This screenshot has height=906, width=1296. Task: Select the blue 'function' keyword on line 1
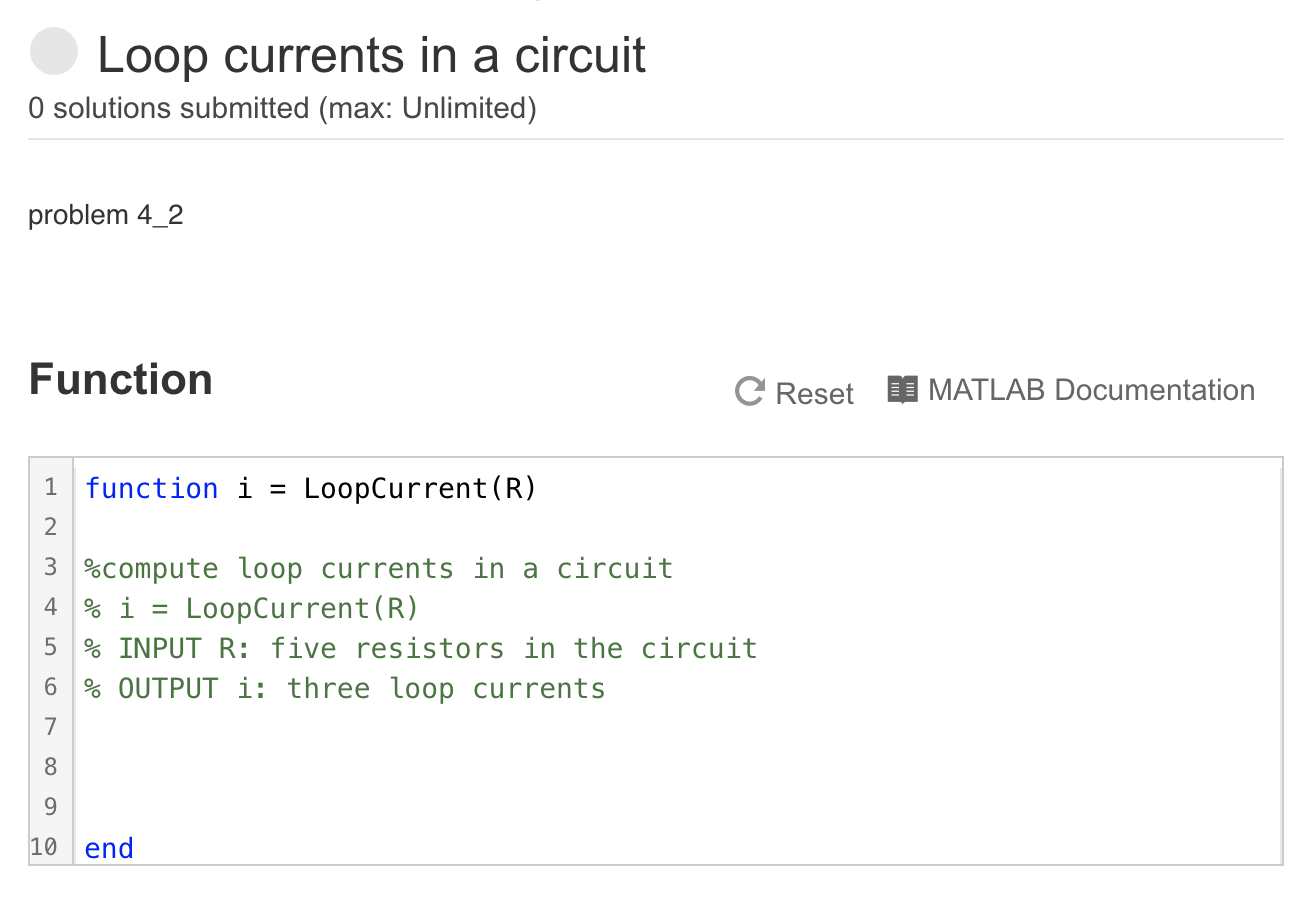[151, 488]
